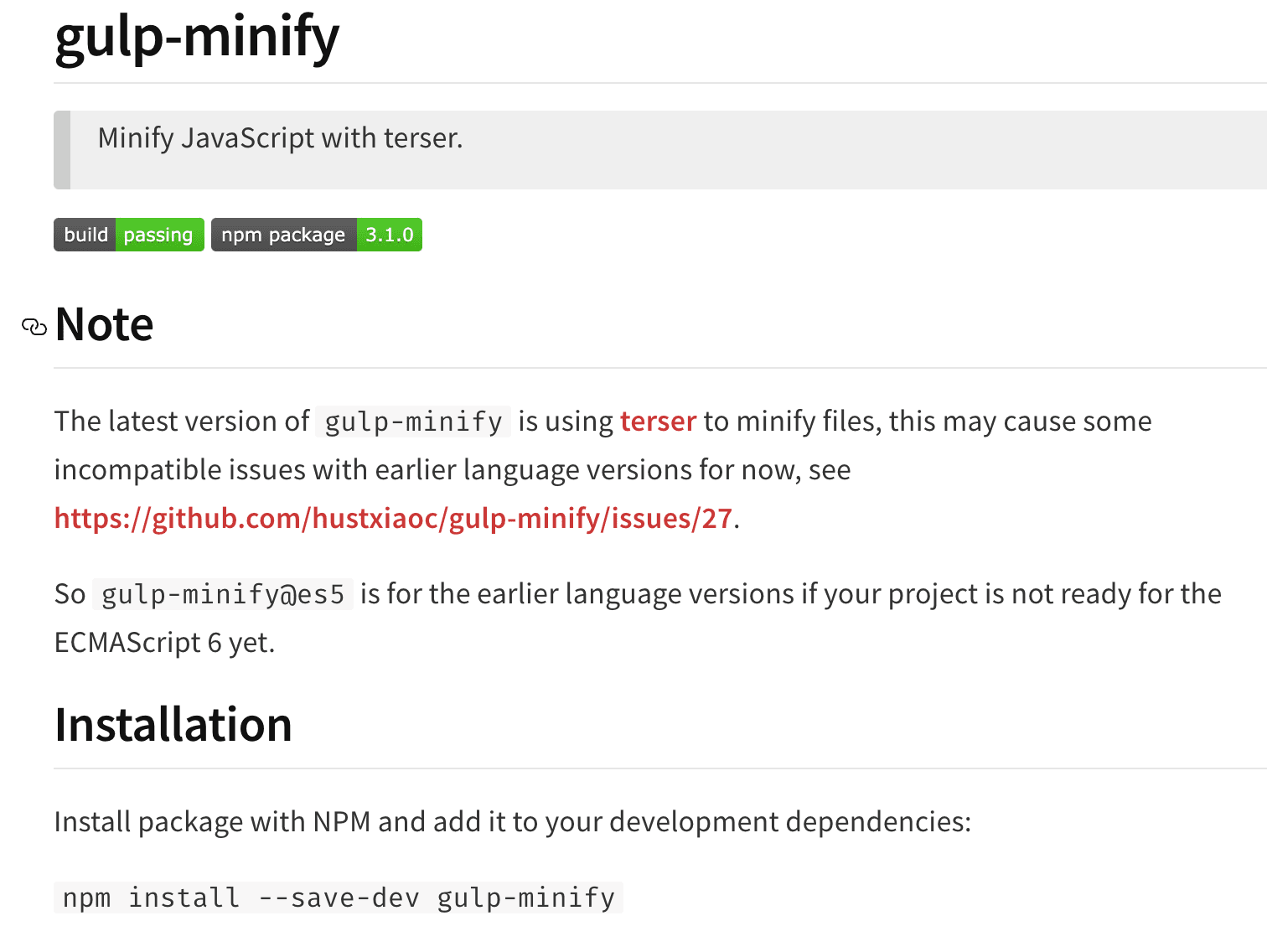The width and height of the screenshot is (1267, 952).
Task: Click the gulp-minify page title heading
Action: [196, 37]
